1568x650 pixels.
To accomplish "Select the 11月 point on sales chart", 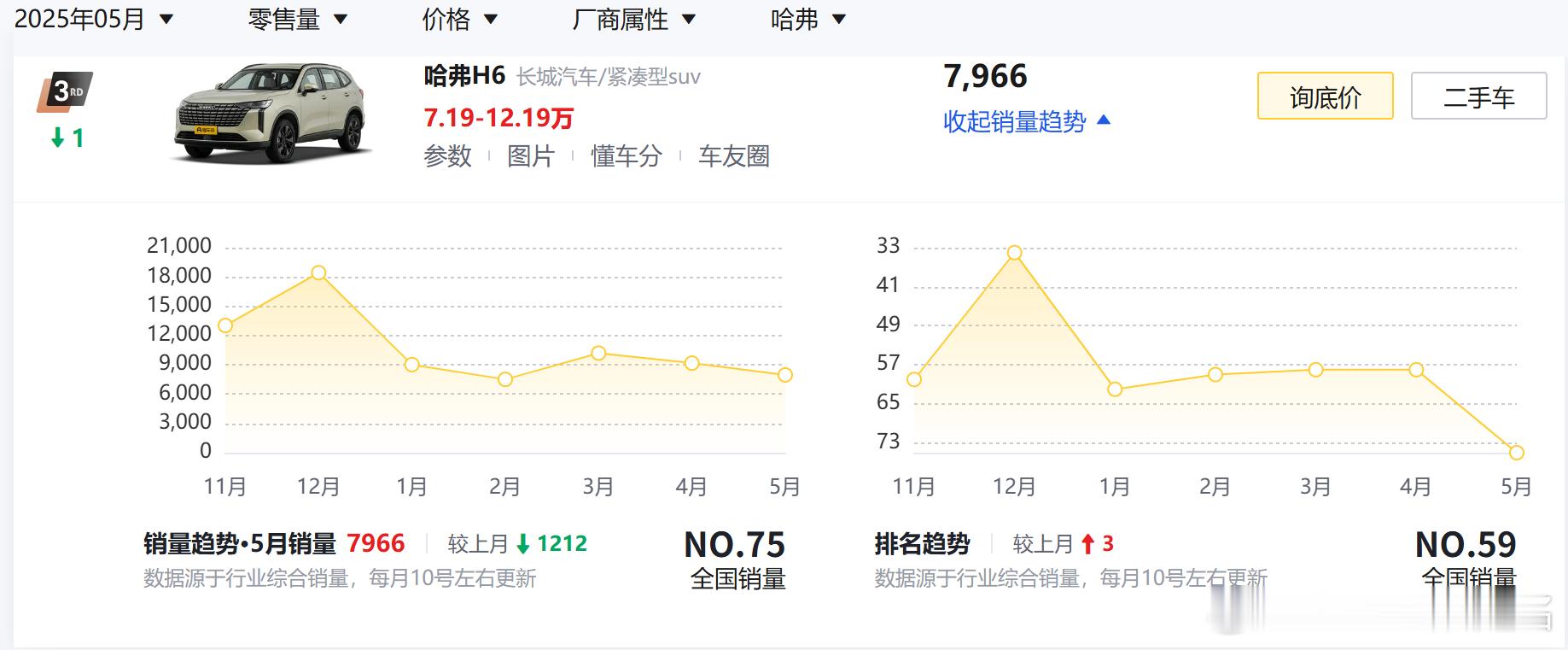I will [x=225, y=325].
